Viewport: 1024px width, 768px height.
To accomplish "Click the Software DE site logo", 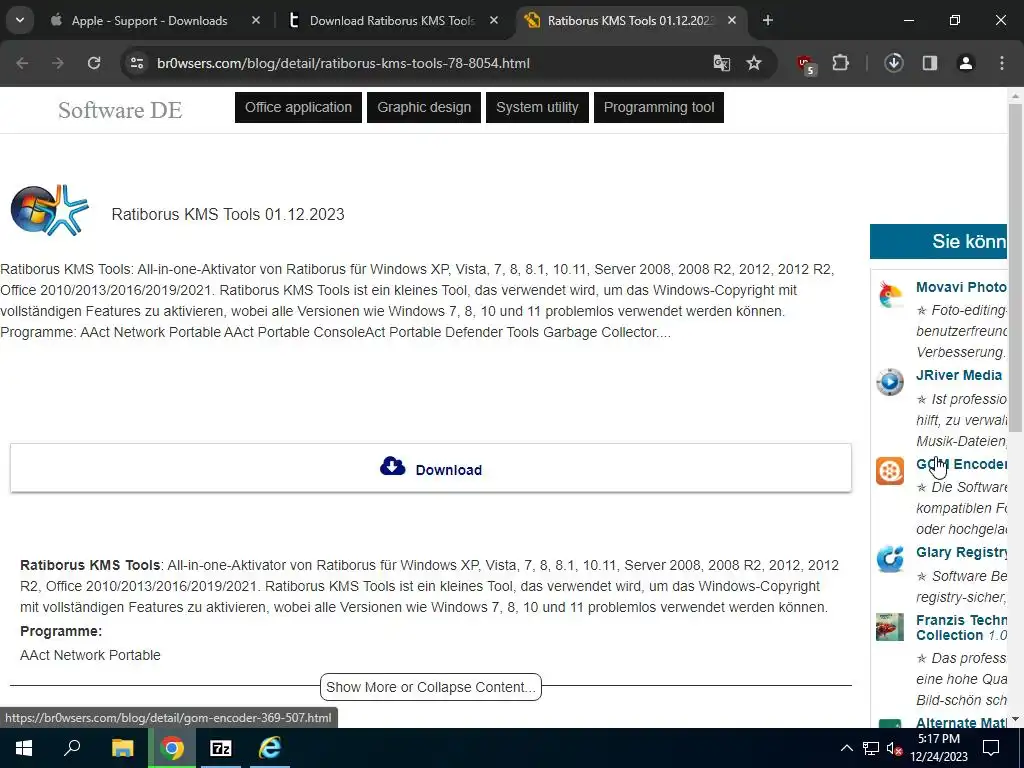I will [120, 110].
